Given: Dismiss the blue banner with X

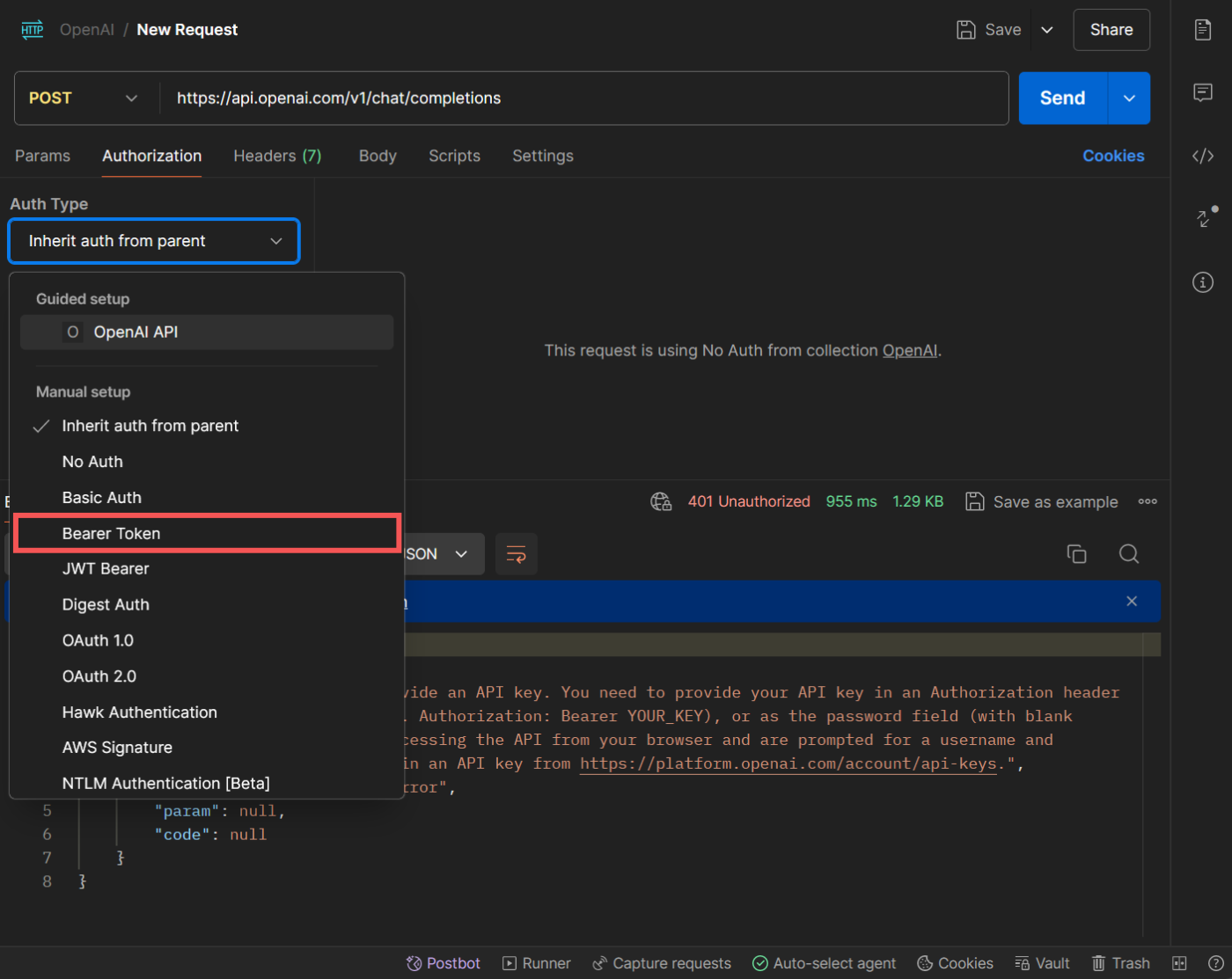Looking at the screenshot, I should point(1132,602).
